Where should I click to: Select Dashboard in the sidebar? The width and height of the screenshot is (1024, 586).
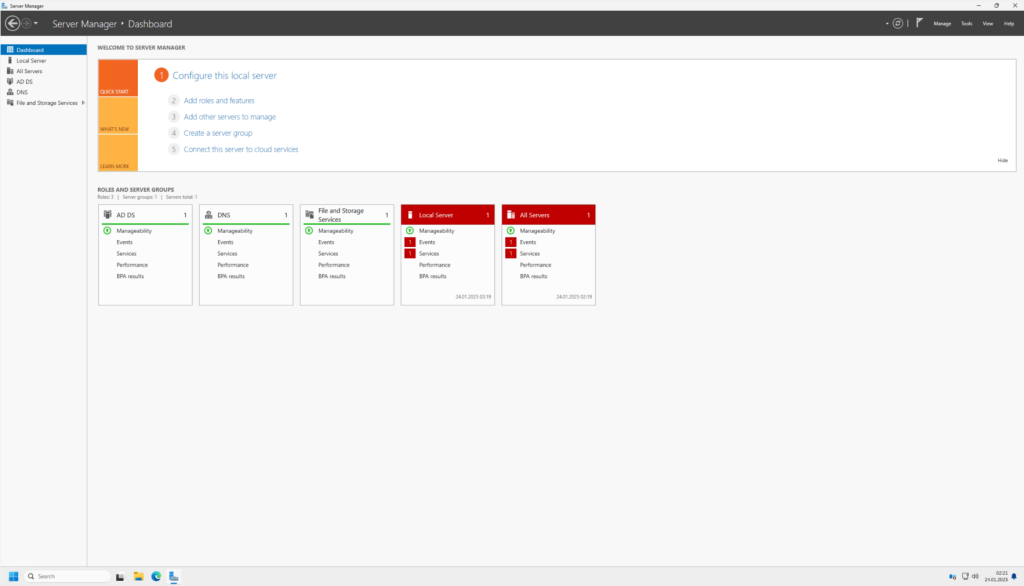[44, 50]
